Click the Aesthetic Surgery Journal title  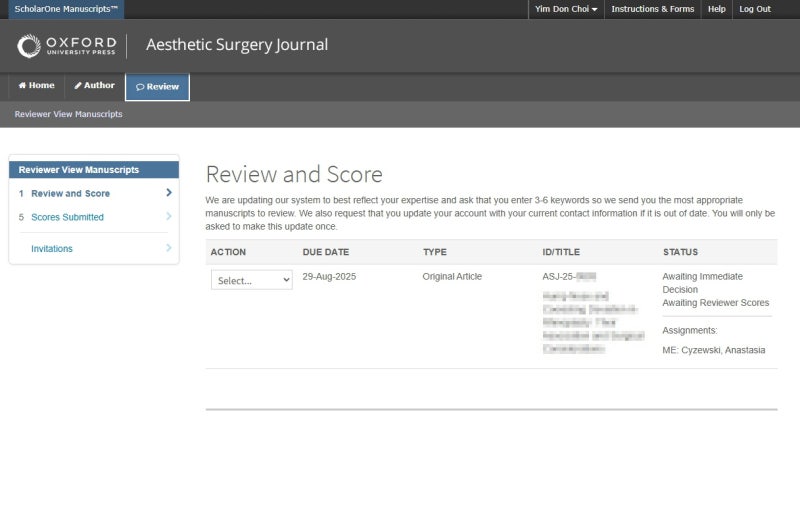tap(237, 45)
